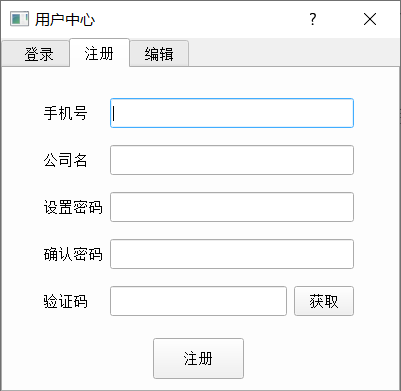
Task: Click the 手机号 field label
Action: tap(65, 113)
